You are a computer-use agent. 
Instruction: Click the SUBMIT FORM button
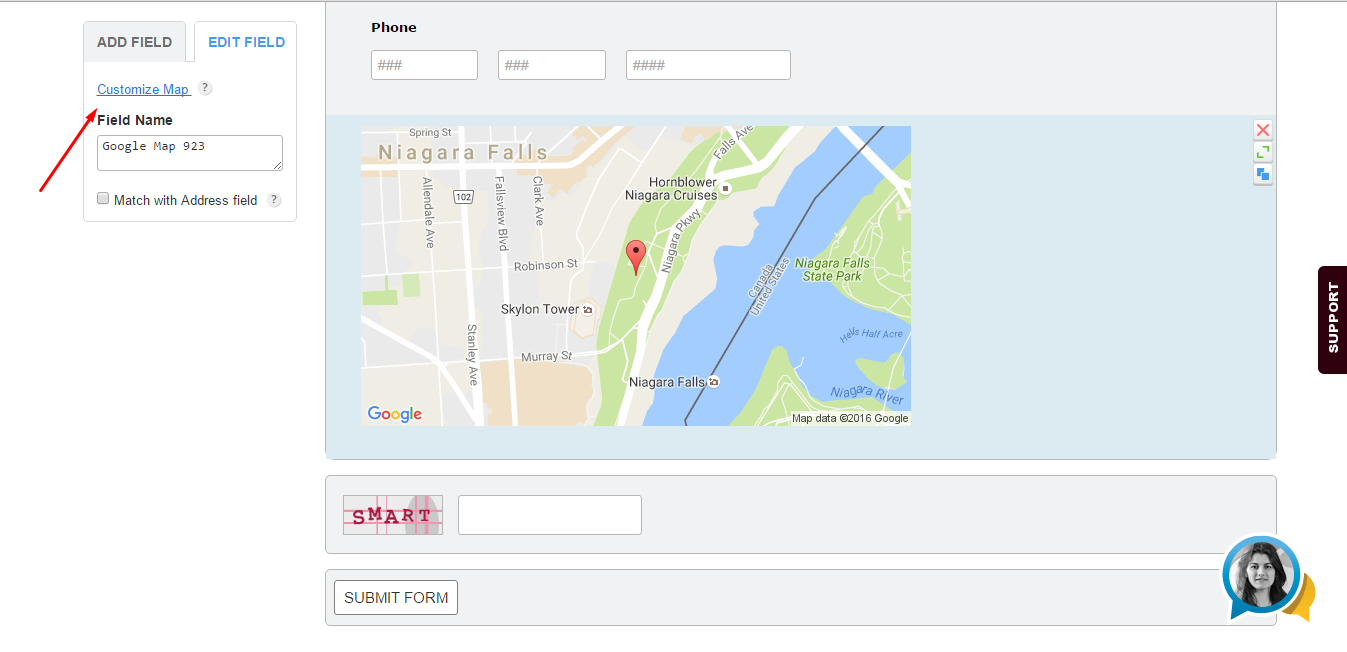click(396, 598)
